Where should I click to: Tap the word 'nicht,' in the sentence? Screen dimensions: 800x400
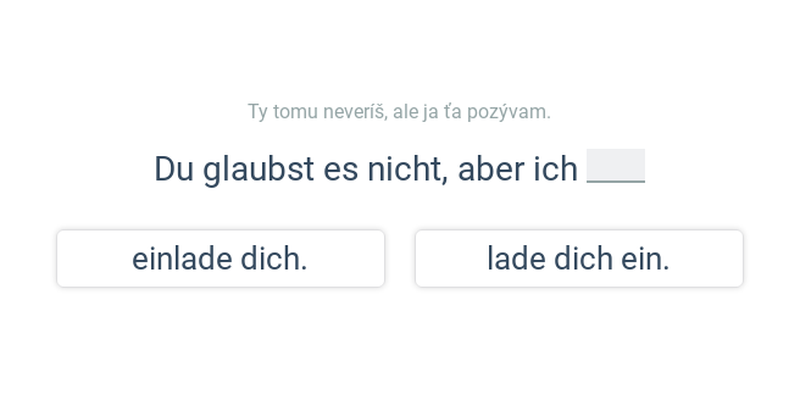(x=408, y=169)
